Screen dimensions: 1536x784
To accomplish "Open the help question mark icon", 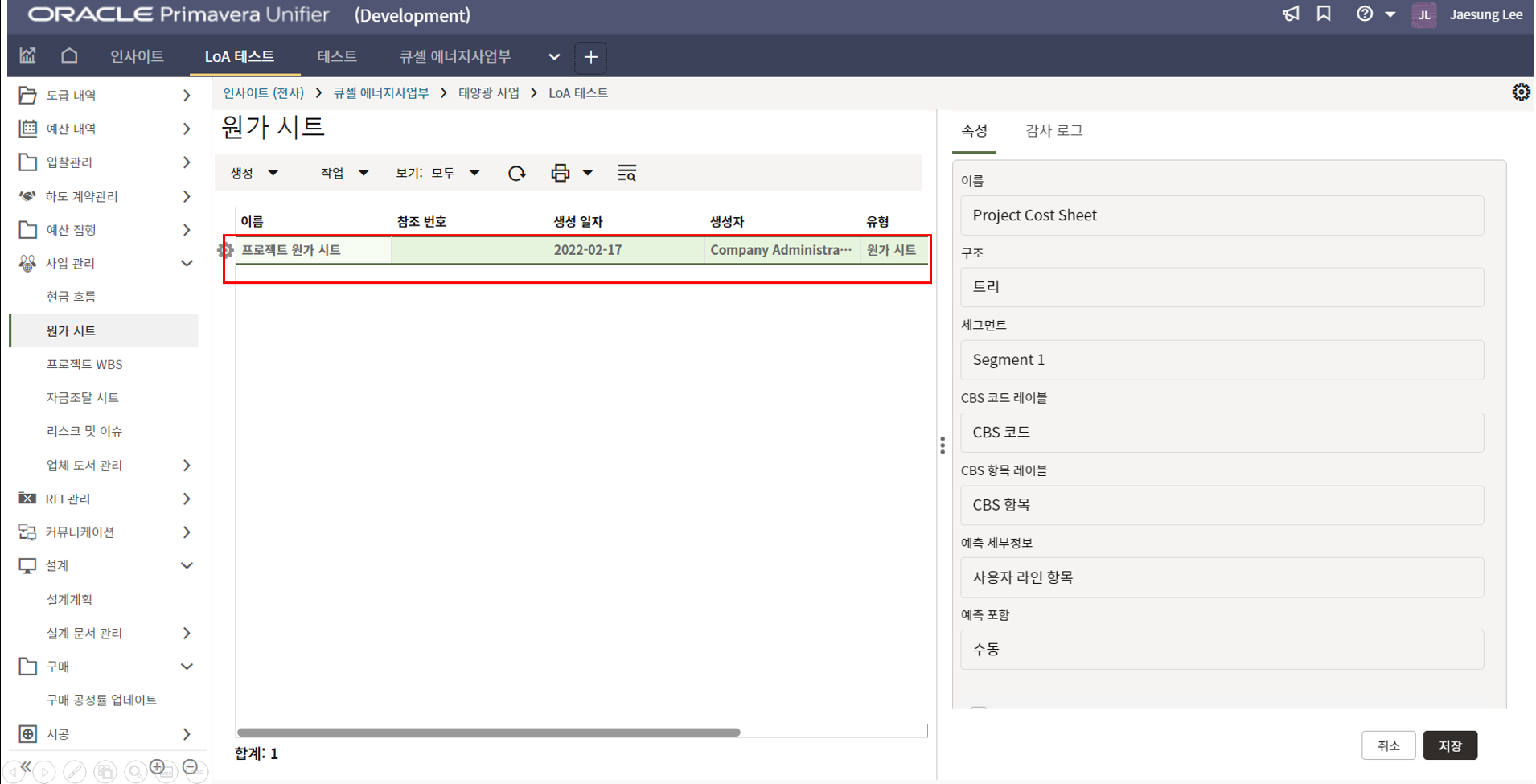I will (x=1365, y=14).
